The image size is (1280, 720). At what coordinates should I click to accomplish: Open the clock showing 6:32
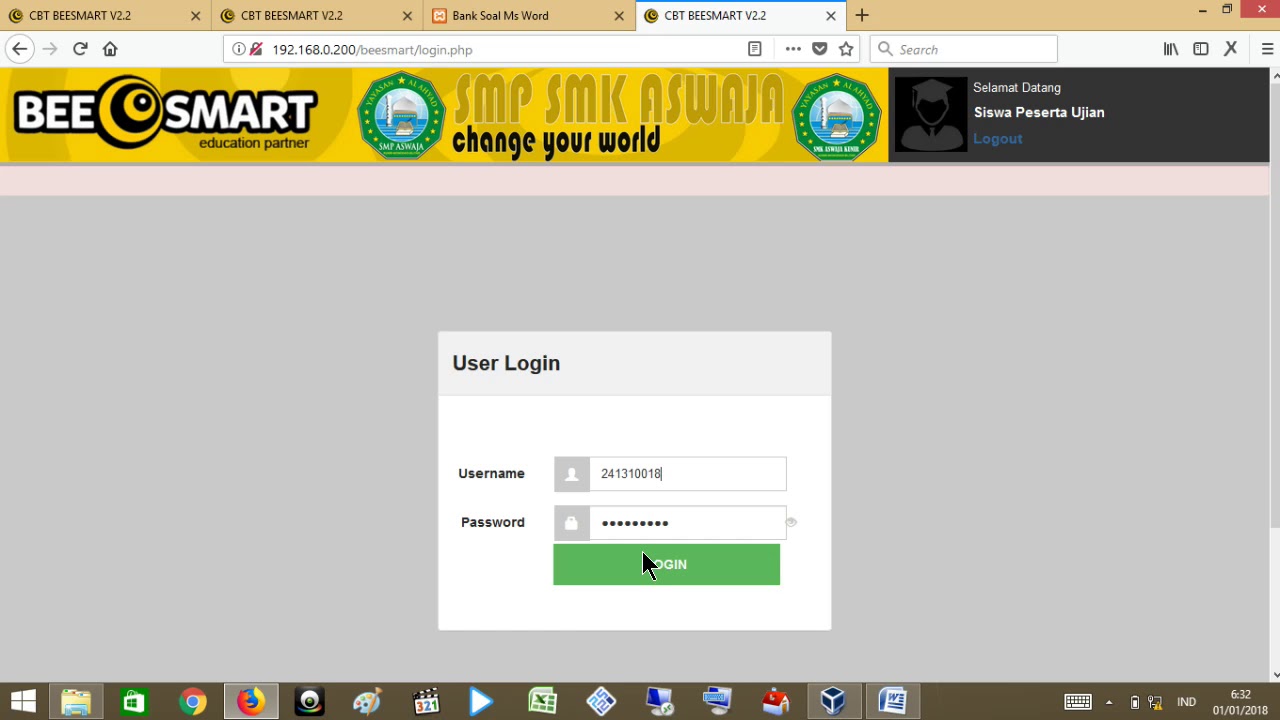[1240, 702]
